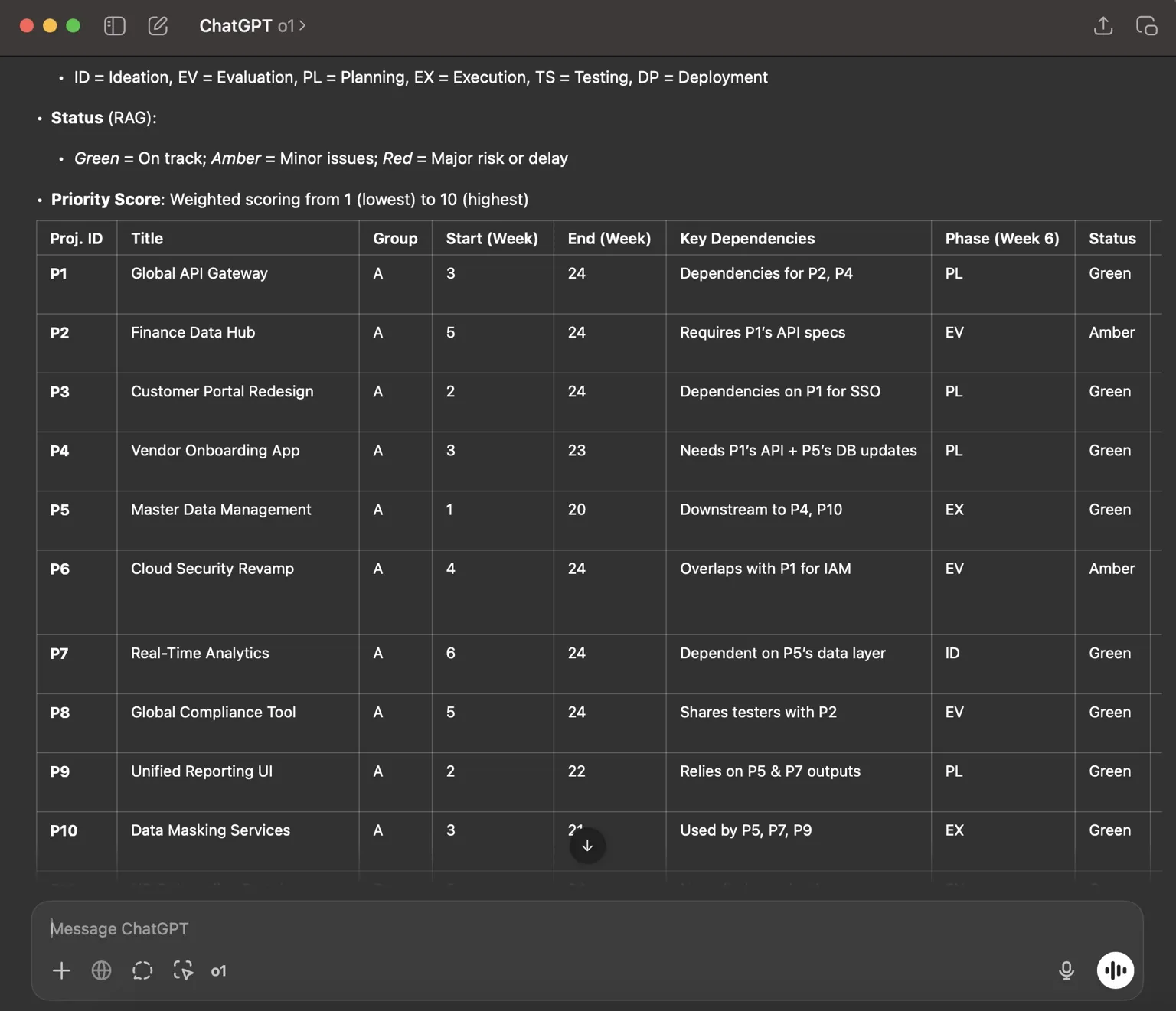Launch voice mode with waveform button
This screenshot has height=1011, width=1176.
coord(1116,970)
